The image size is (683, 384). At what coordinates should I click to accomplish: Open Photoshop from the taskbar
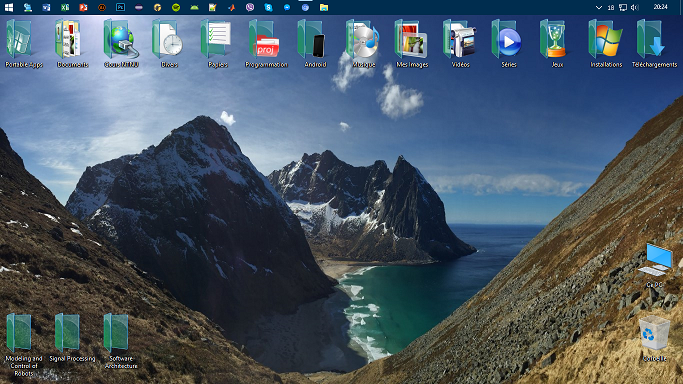tap(120, 7)
